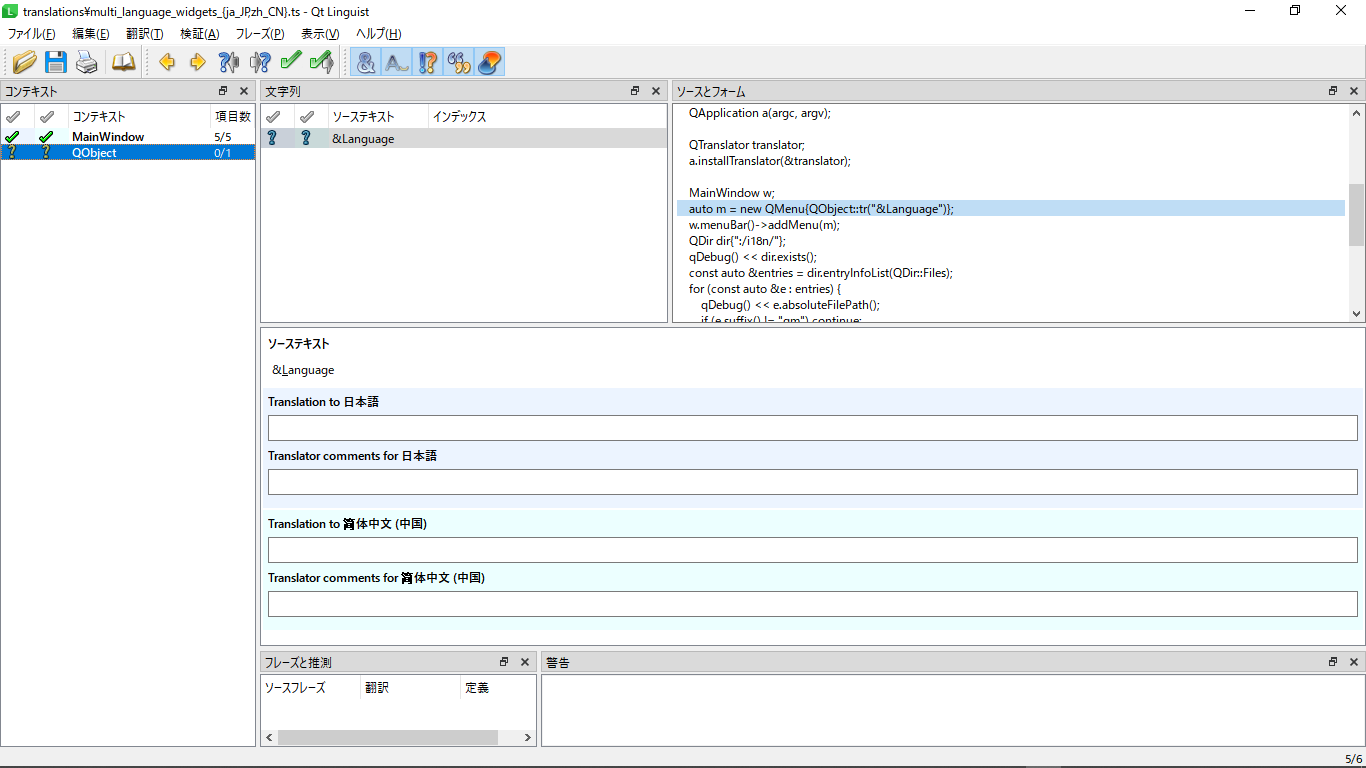The image size is (1366, 768).
Task: Select the QObject context row
Action: pyautogui.click(x=128, y=153)
